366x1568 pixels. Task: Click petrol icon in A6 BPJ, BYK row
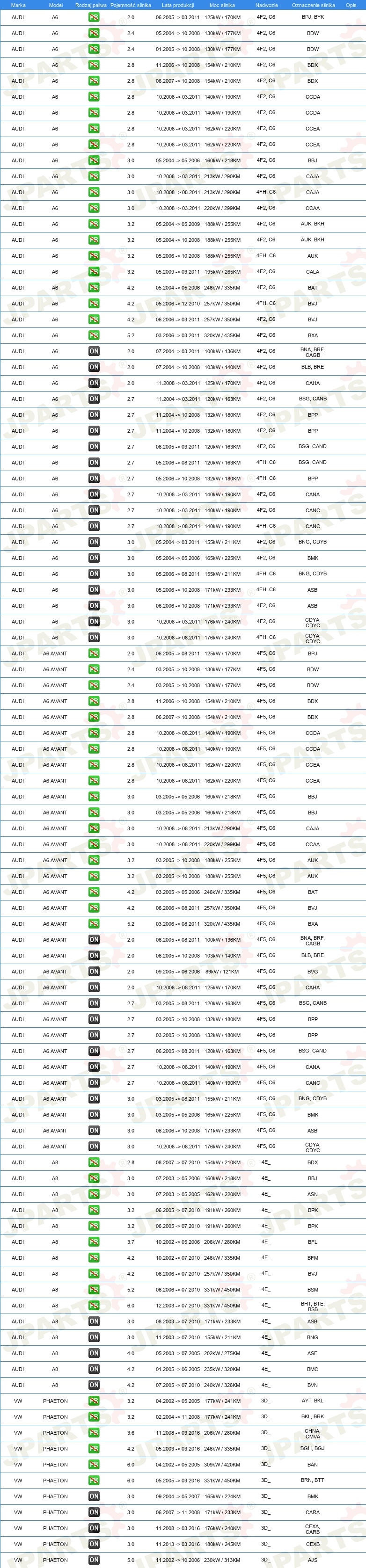click(94, 17)
